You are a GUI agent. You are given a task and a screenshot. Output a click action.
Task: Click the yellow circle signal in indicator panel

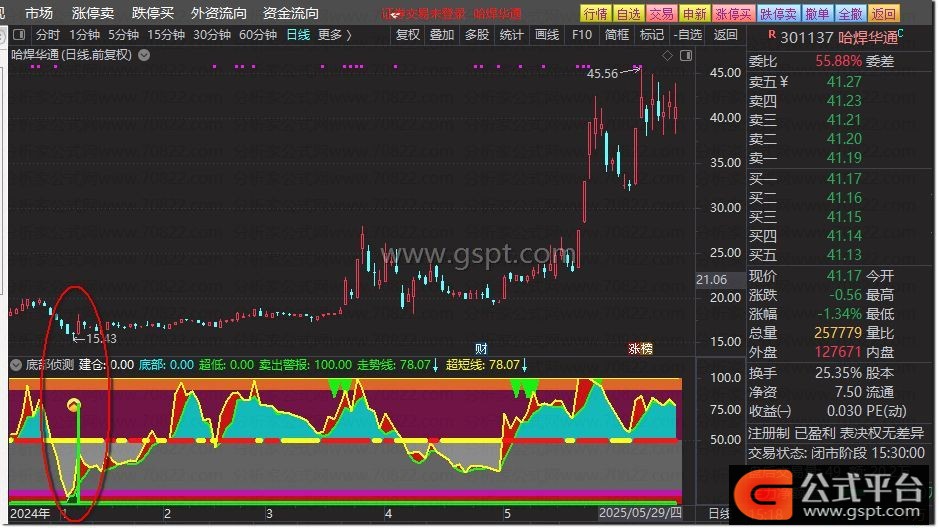[73, 405]
